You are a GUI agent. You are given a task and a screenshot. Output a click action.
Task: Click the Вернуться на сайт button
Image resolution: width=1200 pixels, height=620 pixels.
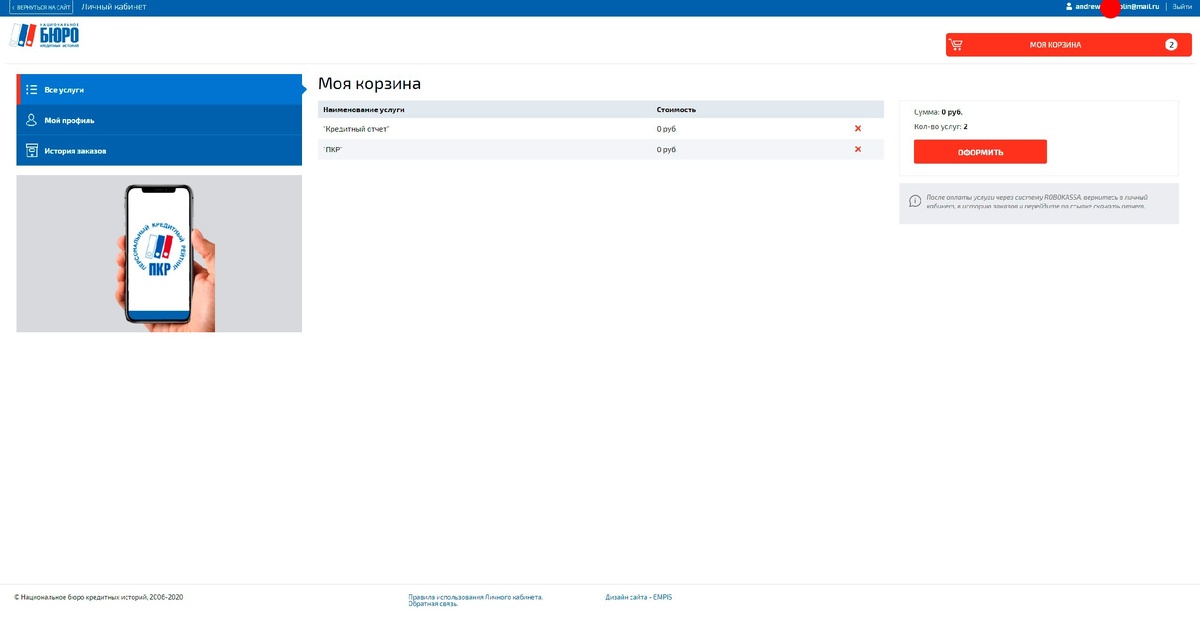click(x=41, y=7)
